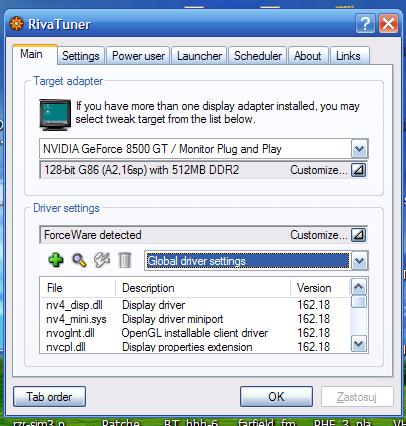Click the driver file list scroll up arrow
Viewport: 406px width, 426px height.
click(x=359, y=287)
